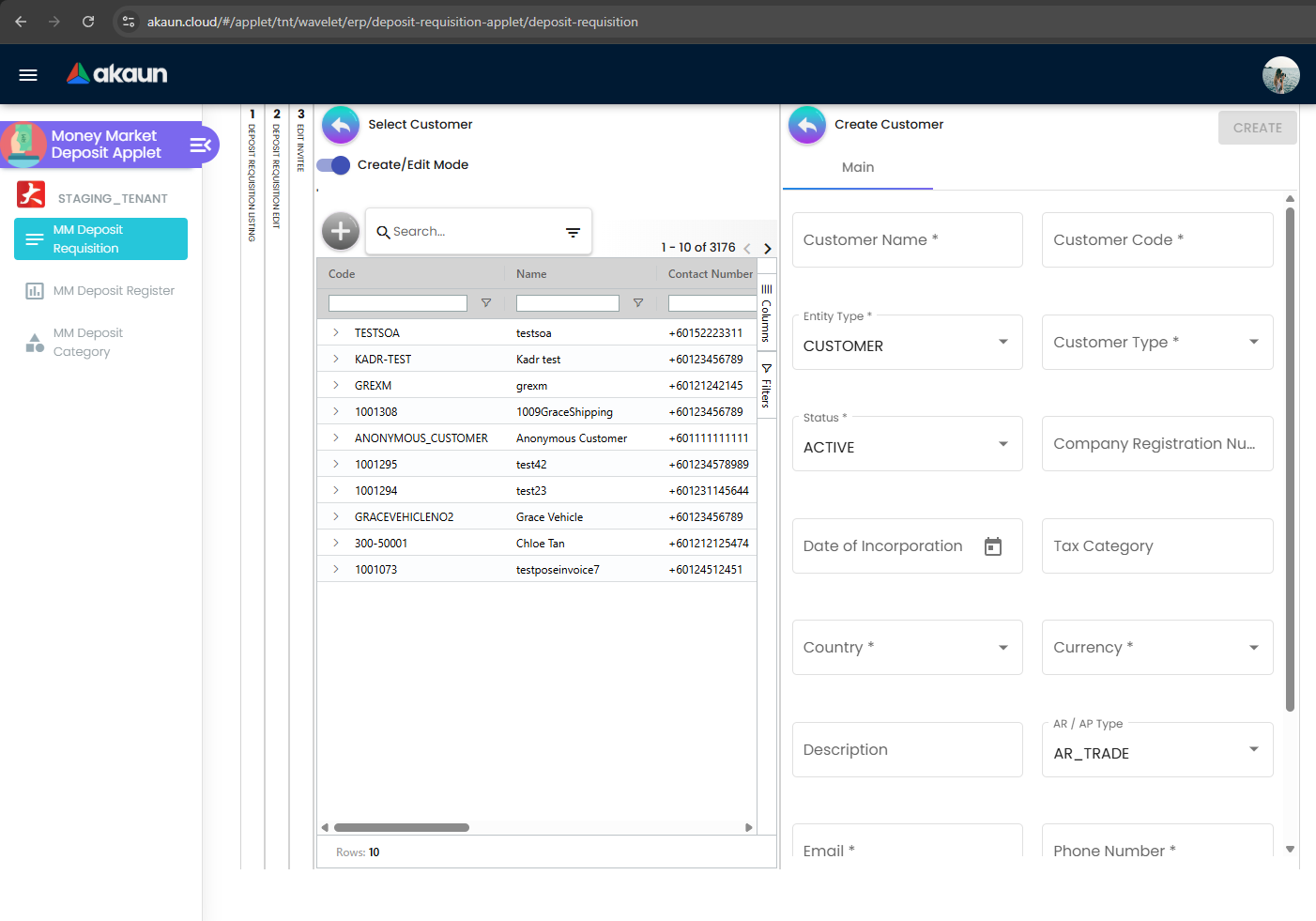This screenshot has height=921, width=1316.
Task: Click the back arrow on Create Customer panel
Action: click(x=806, y=124)
